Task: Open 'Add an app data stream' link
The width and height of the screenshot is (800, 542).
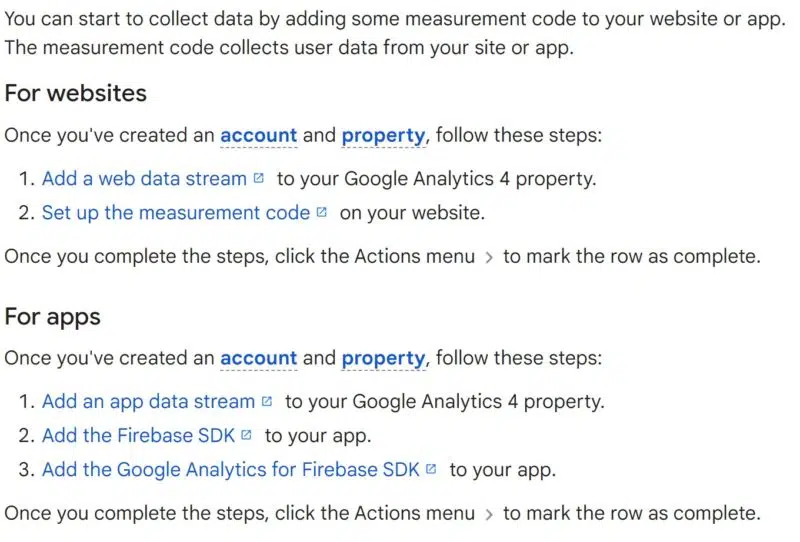Action: click(148, 402)
